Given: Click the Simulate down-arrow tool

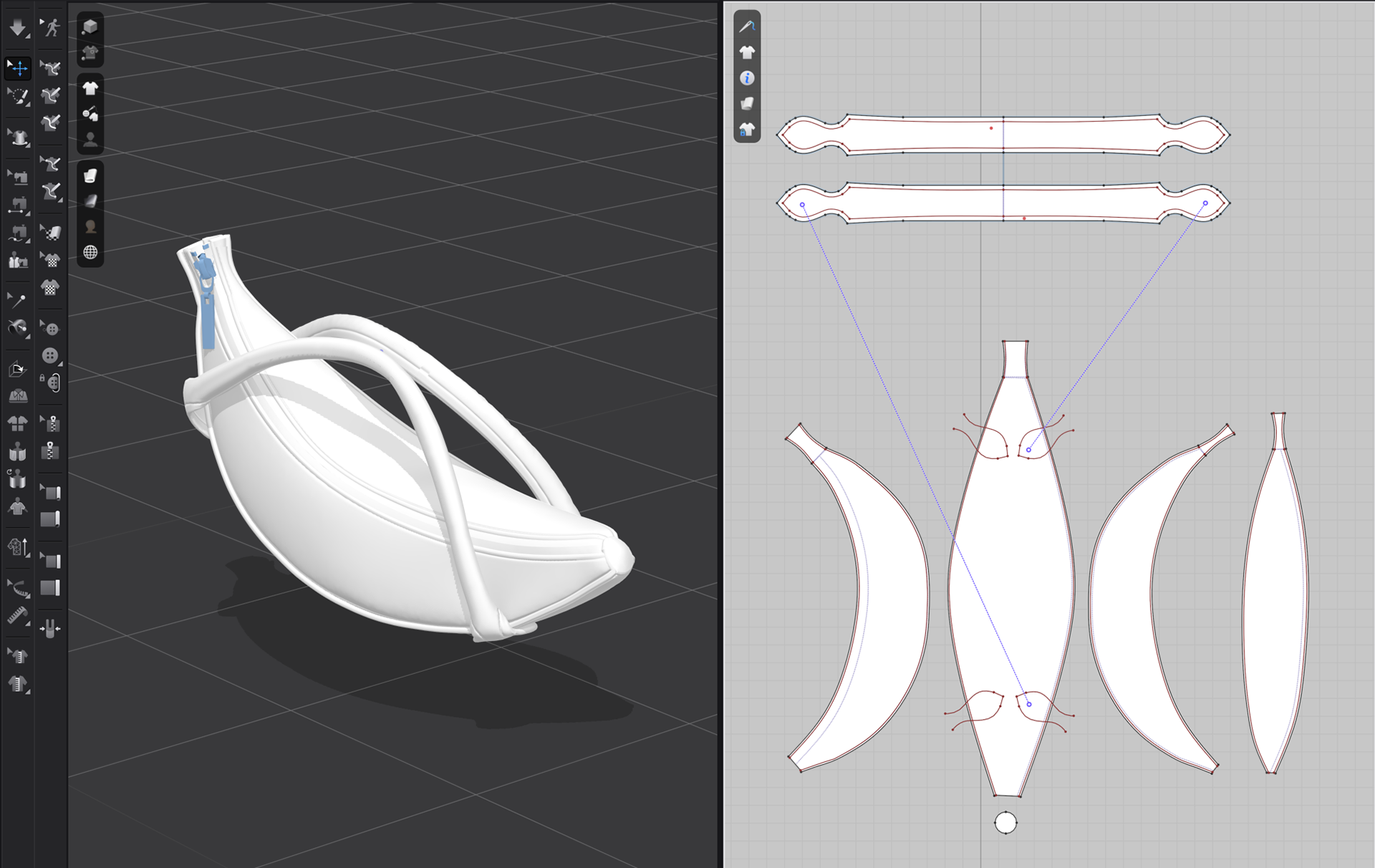Looking at the screenshot, I should (x=17, y=28).
